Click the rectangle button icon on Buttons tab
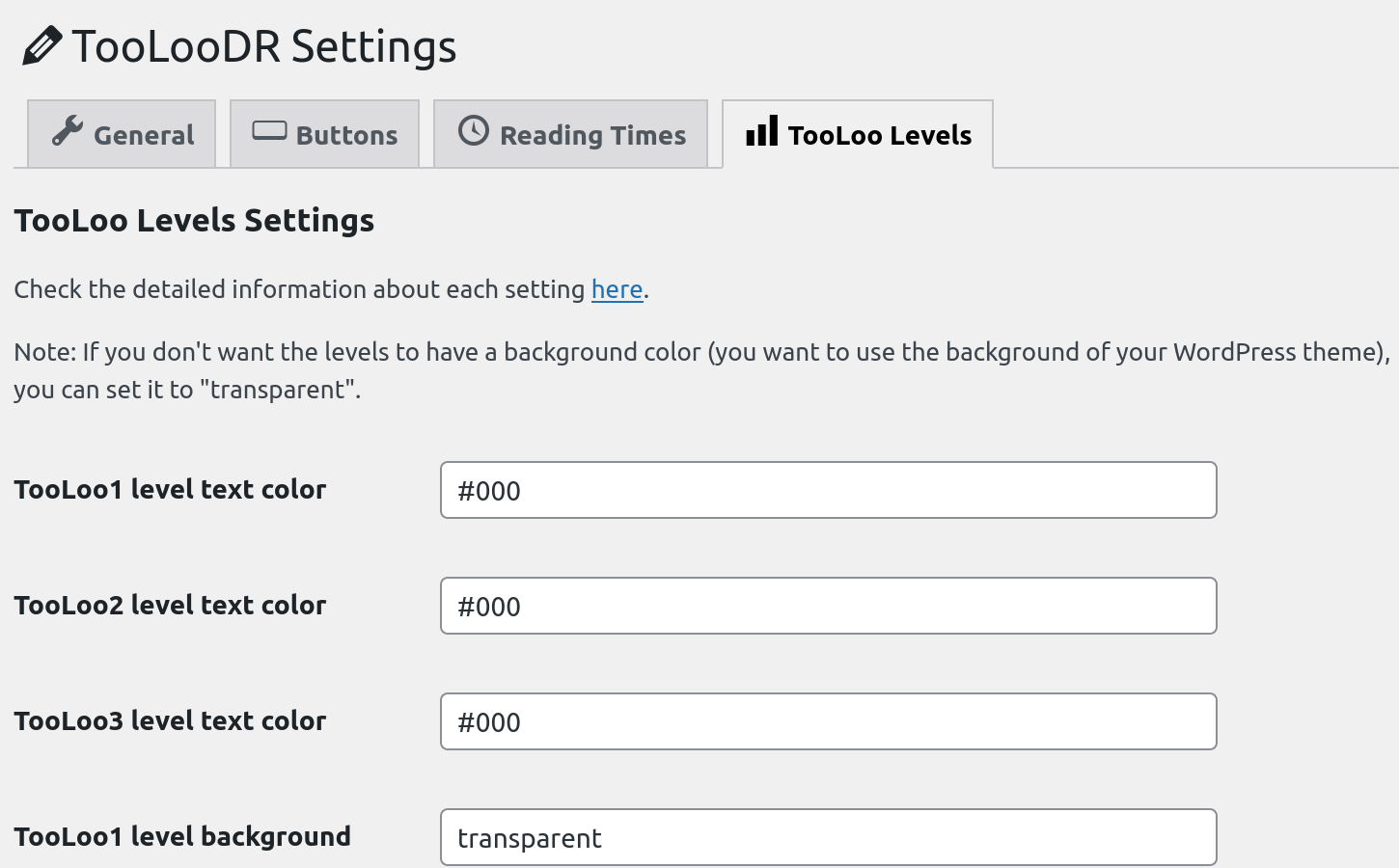The width and height of the screenshot is (1399, 868). (x=269, y=131)
